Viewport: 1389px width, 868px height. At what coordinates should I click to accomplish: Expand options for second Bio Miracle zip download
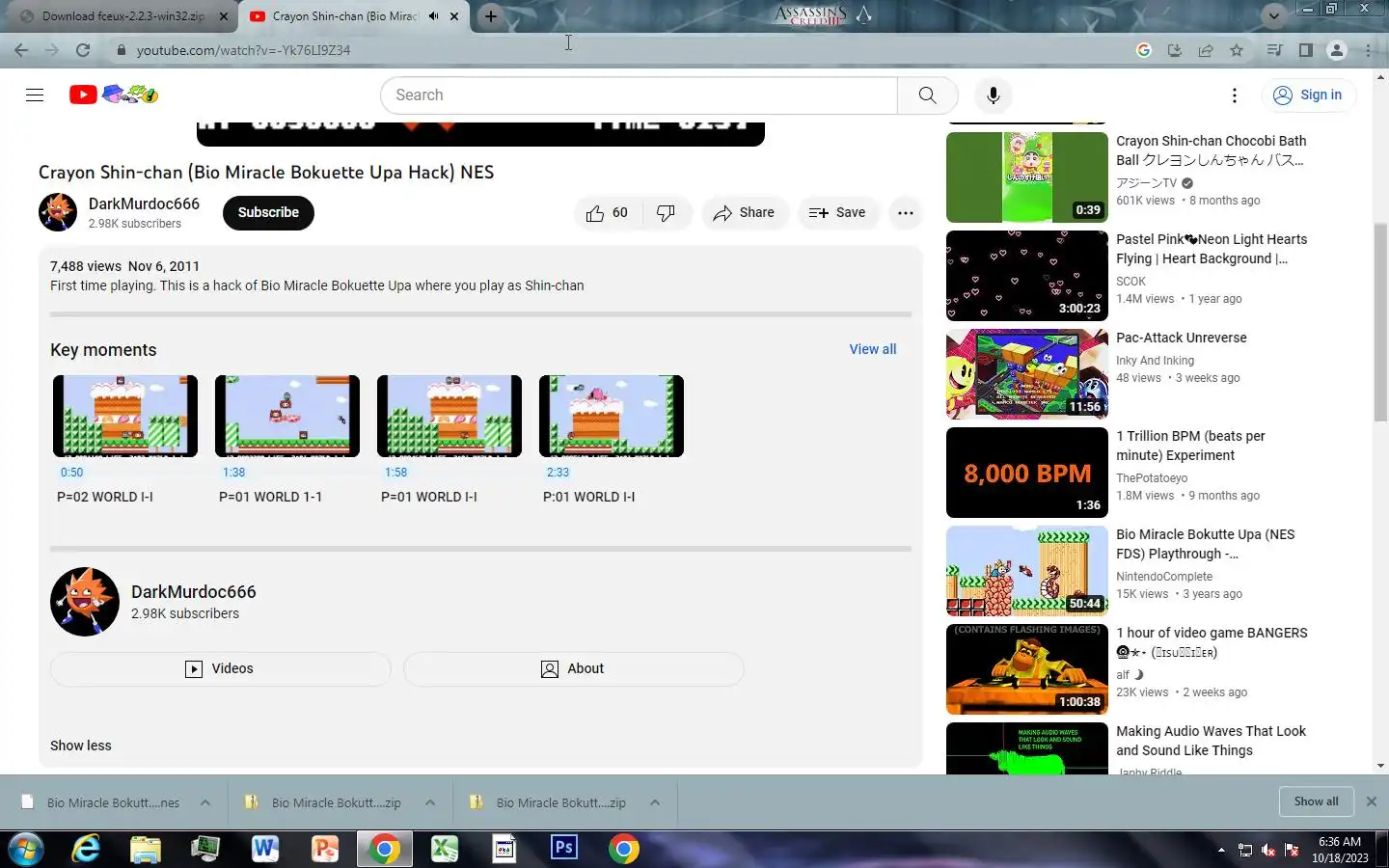(x=430, y=802)
